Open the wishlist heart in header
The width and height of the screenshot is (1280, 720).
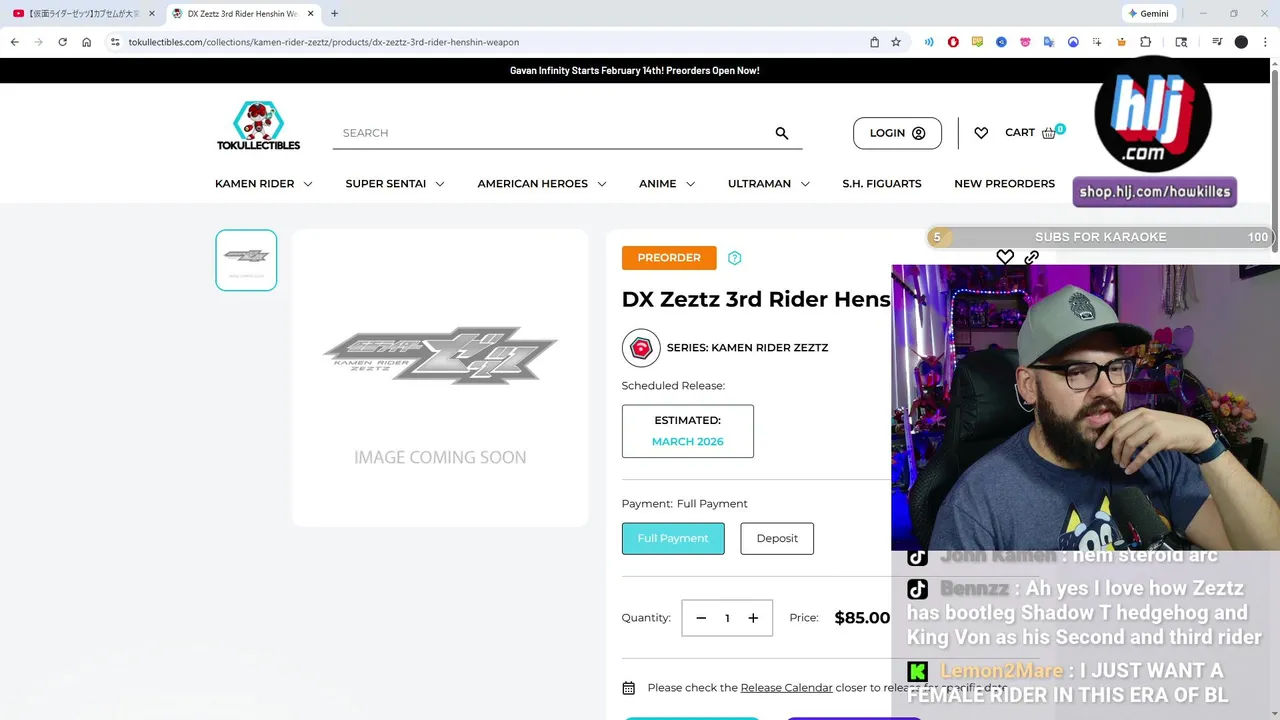point(981,133)
